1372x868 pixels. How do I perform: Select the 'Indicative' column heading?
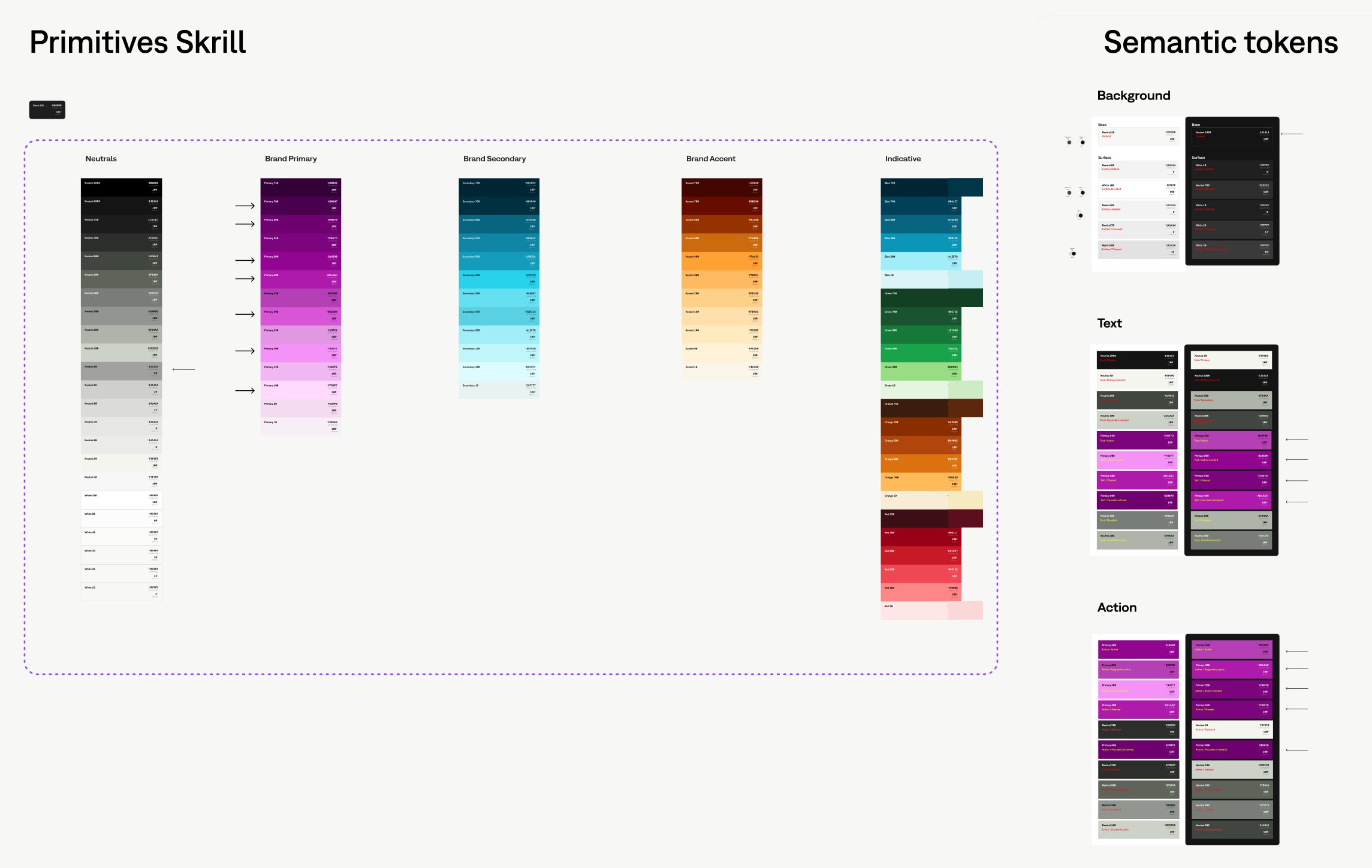903,159
